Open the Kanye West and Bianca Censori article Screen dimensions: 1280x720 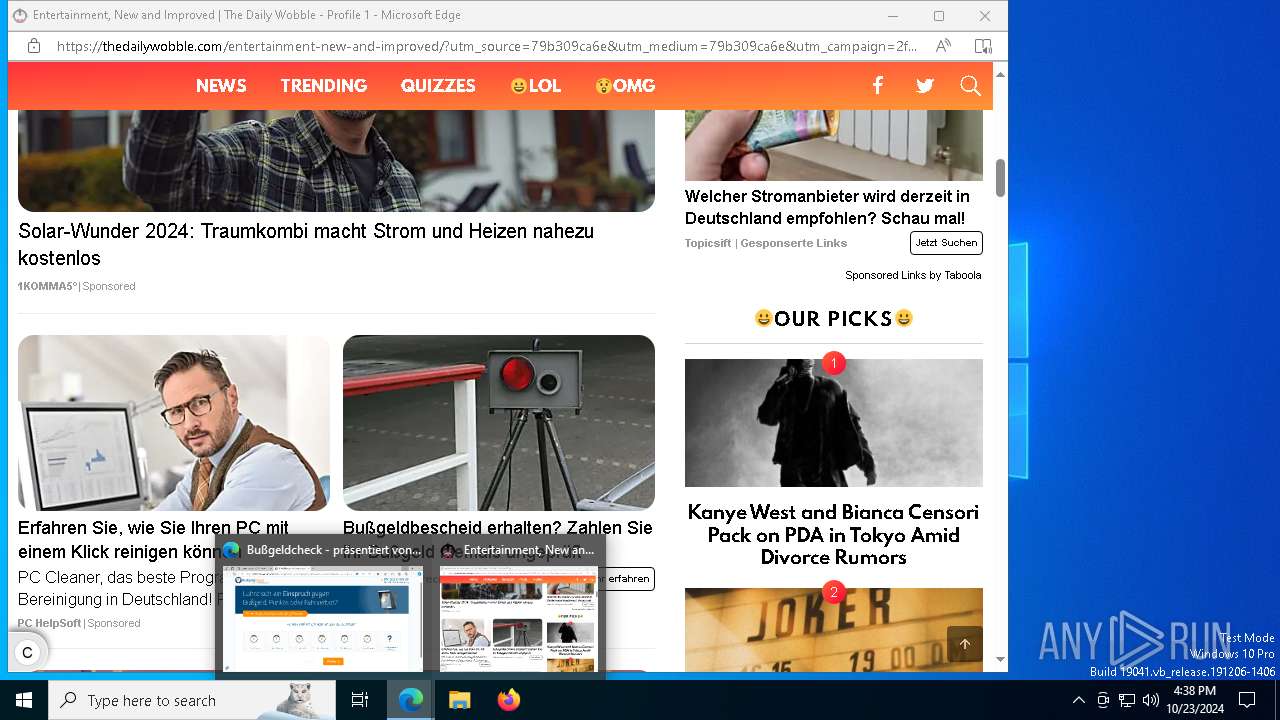[833, 535]
